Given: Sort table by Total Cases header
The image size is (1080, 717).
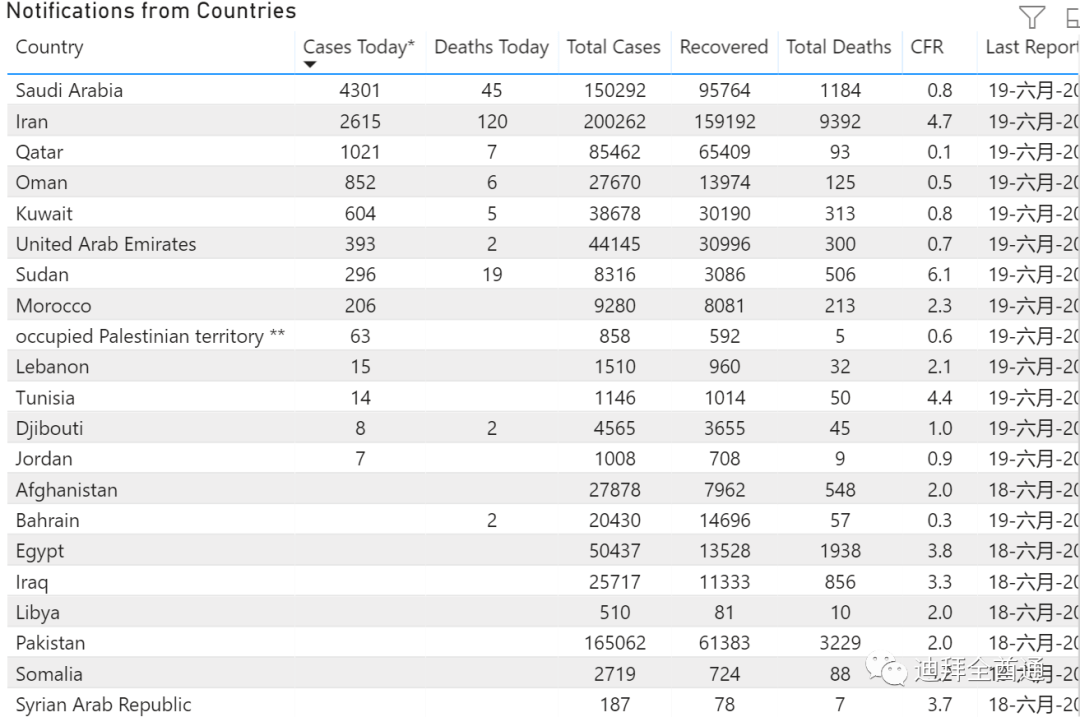Looking at the screenshot, I should pyautogui.click(x=613, y=47).
